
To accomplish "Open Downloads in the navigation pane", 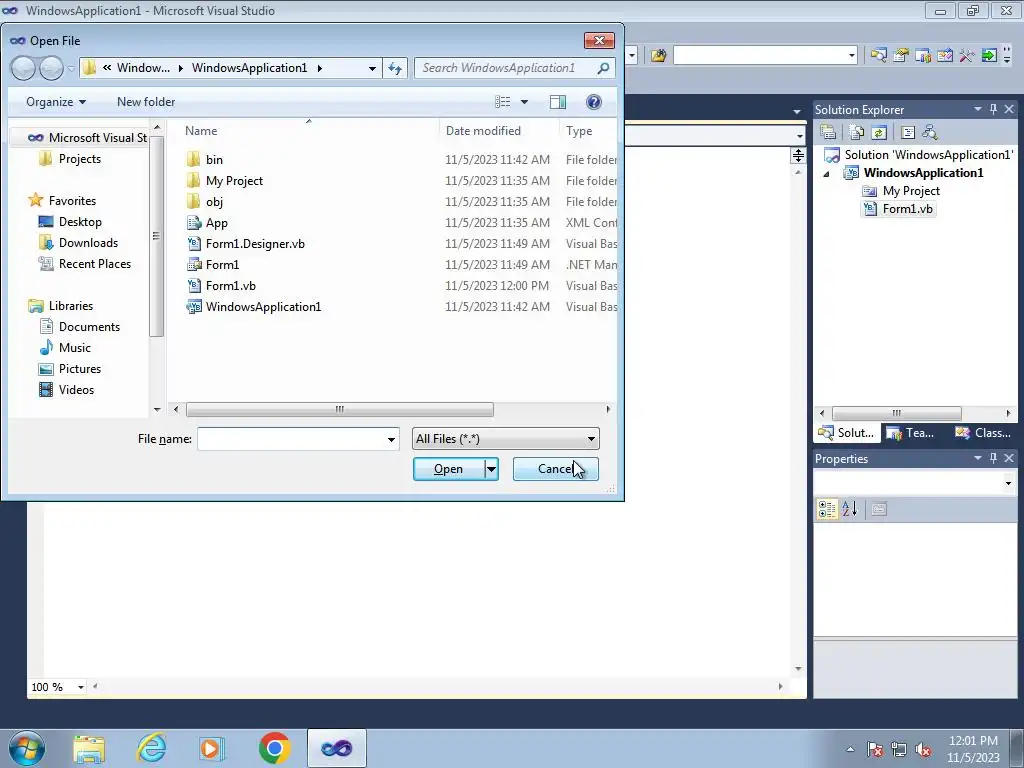I will pos(88,242).
